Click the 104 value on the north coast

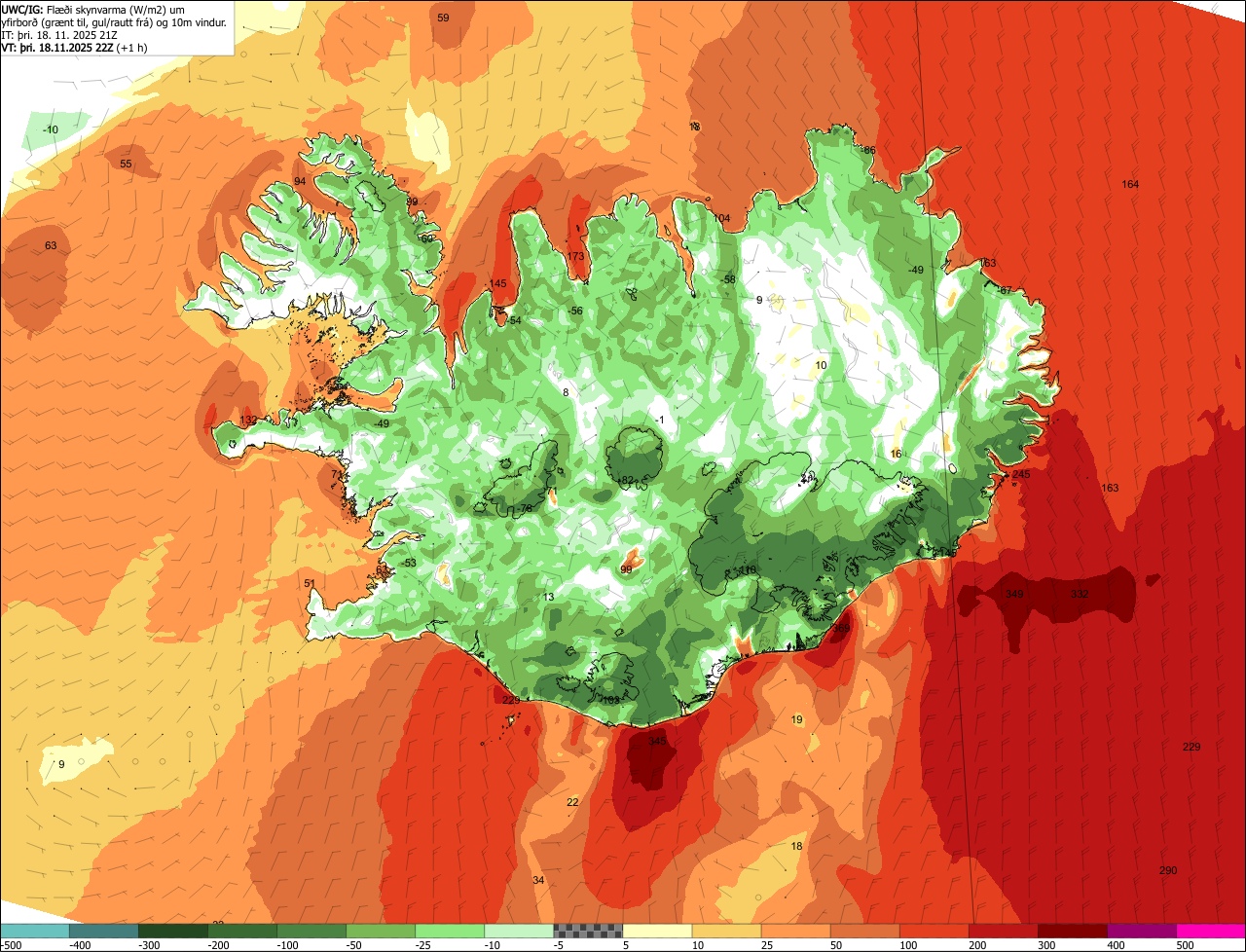(x=720, y=219)
